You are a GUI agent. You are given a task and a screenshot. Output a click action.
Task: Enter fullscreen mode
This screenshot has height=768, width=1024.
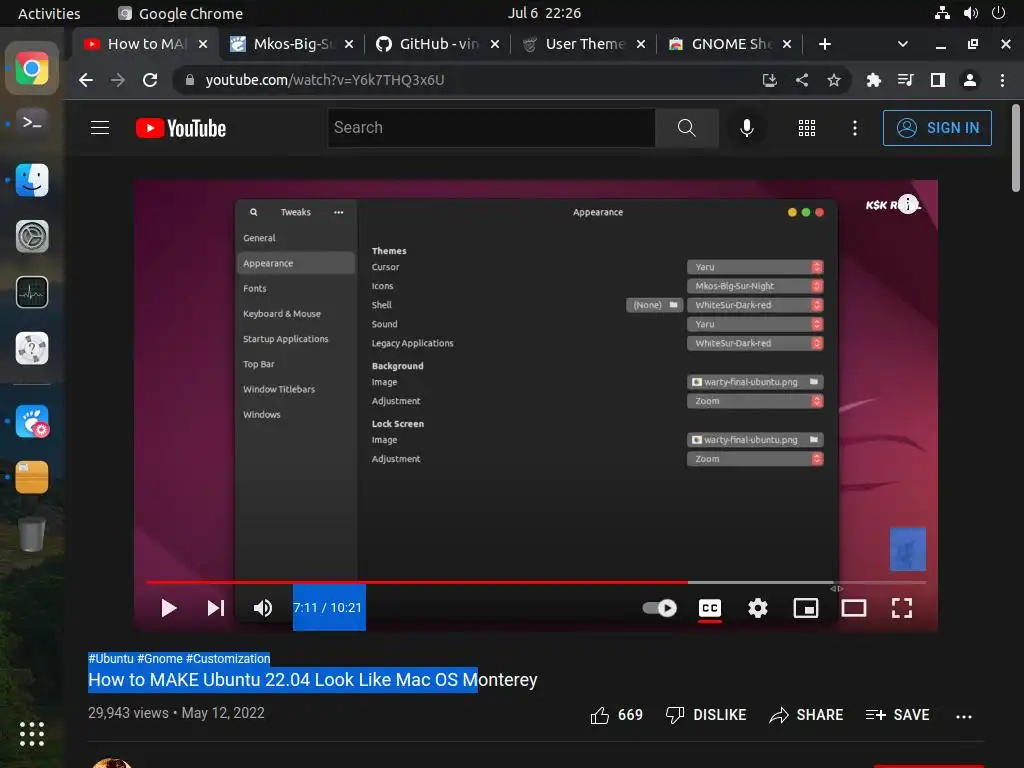[902, 608]
